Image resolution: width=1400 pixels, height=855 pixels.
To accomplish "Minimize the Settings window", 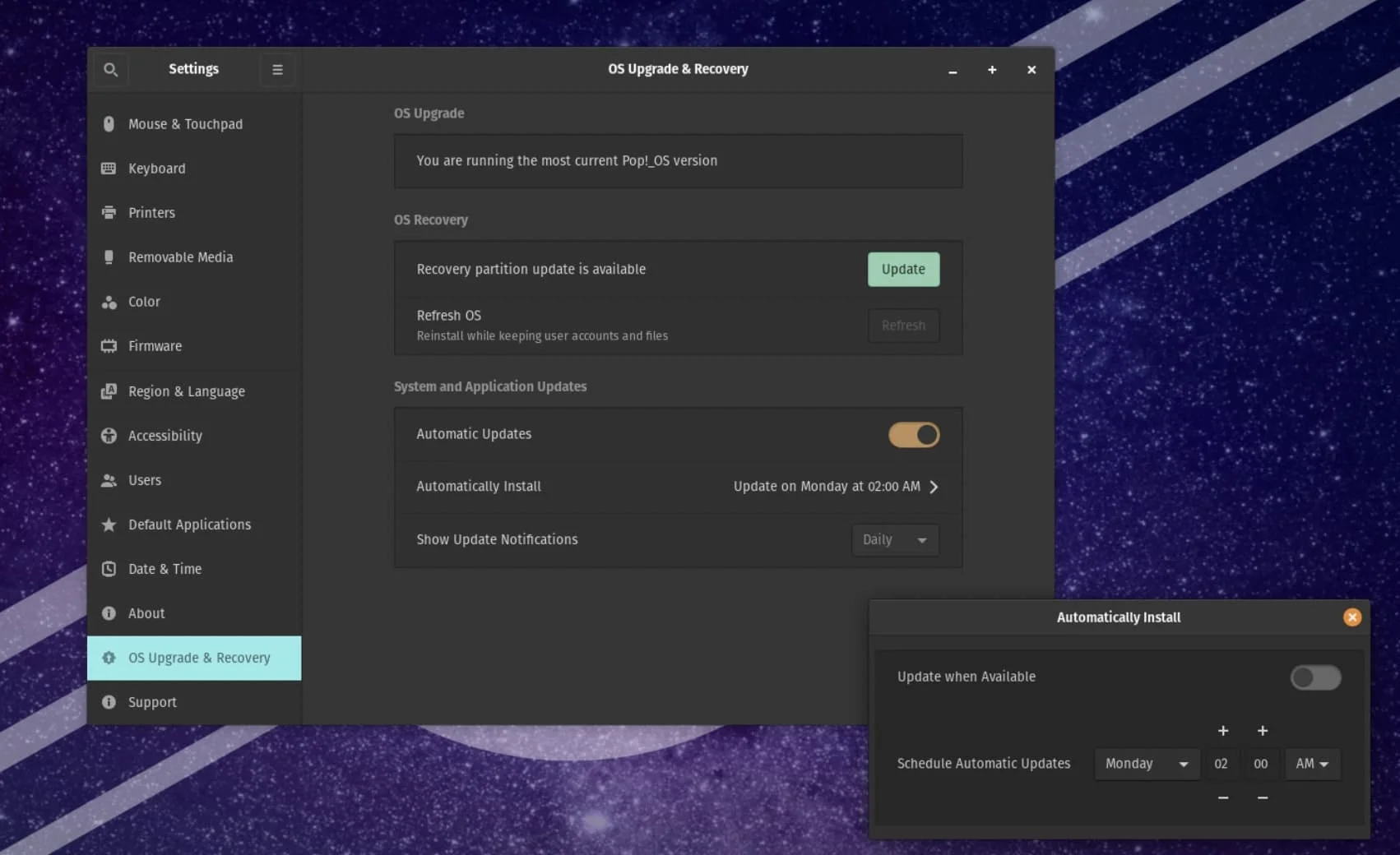I will (x=953, y=70).
